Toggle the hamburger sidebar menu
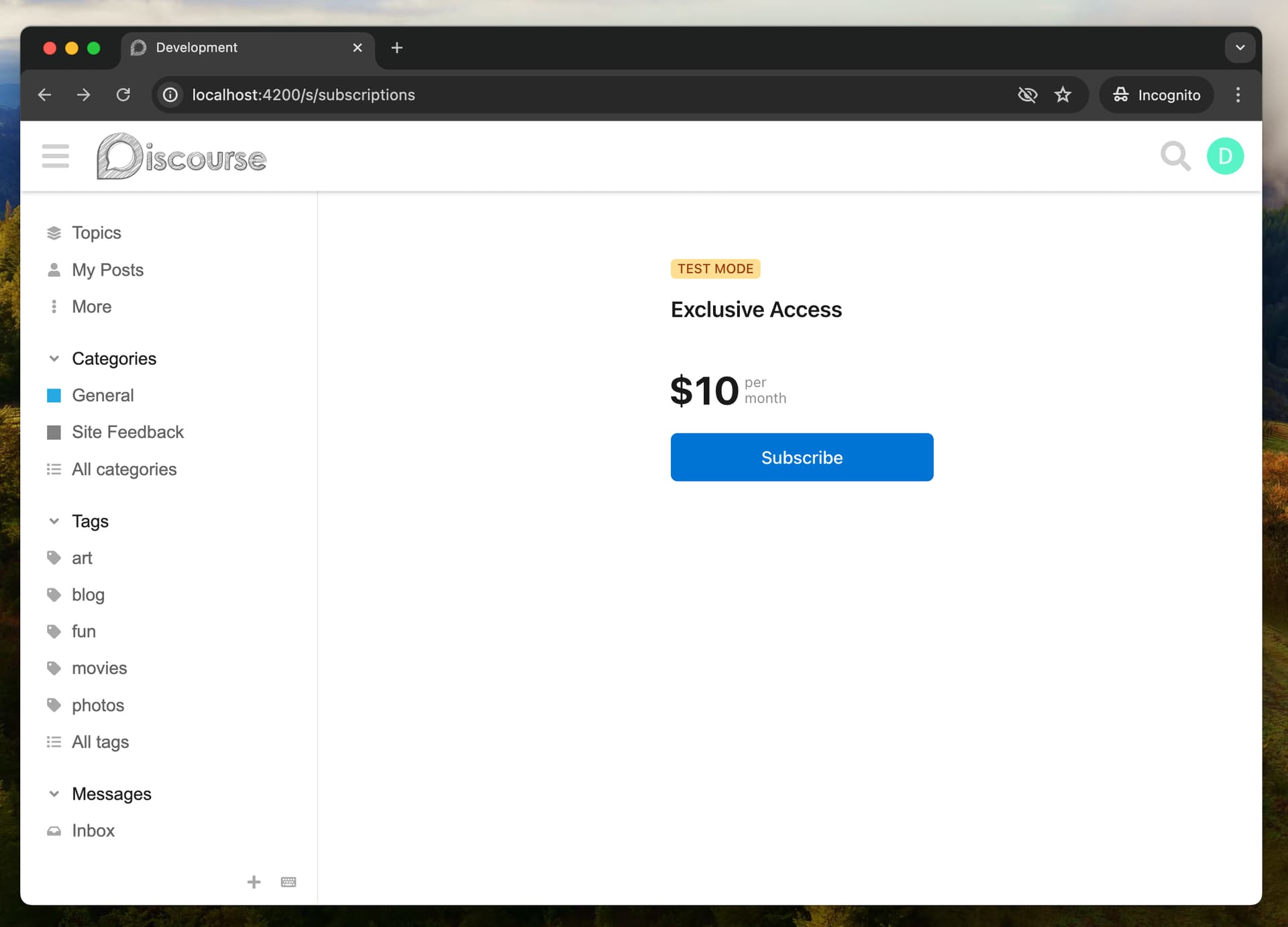Image resolution: width=1288 pixels, height=927 pixels. coord(55,156)
